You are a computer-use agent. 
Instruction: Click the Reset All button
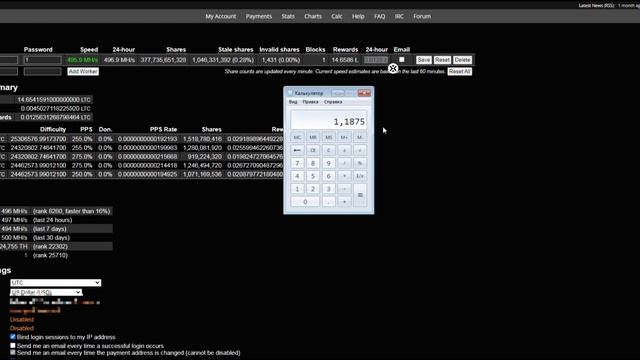click(x=460, y=71)
